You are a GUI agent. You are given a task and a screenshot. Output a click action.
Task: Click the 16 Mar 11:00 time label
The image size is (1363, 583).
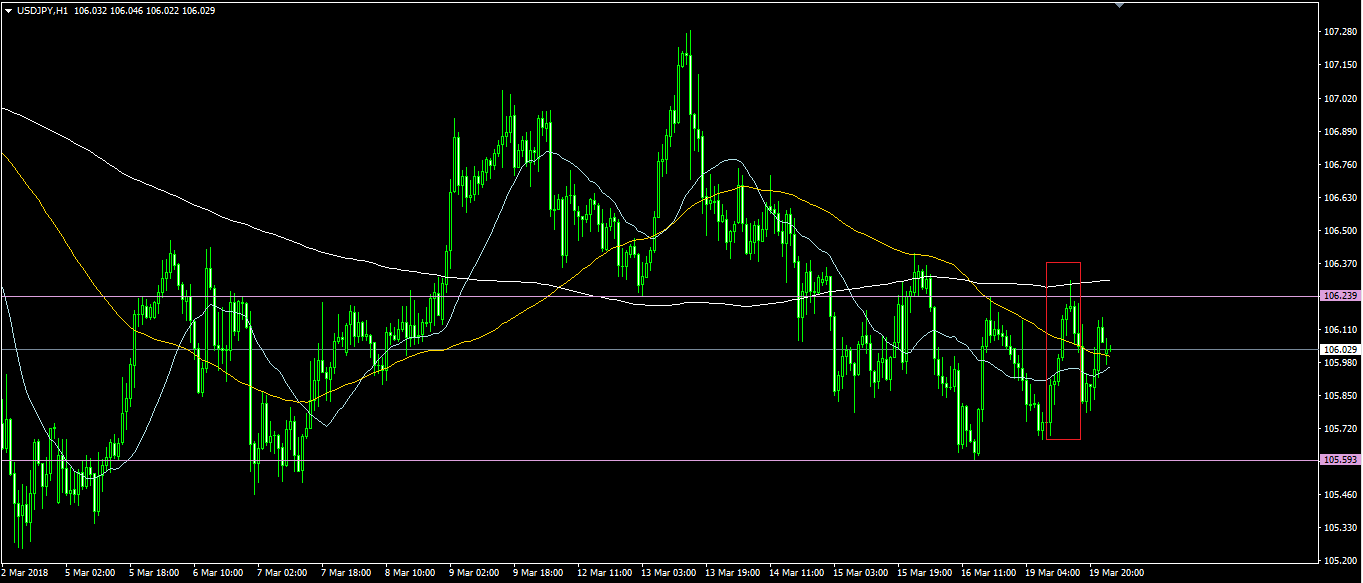(x=988, y=573)
